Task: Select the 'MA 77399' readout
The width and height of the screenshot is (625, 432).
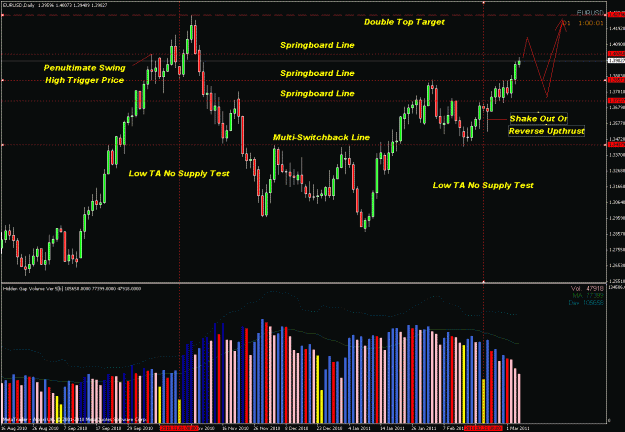Action: [588, 296]
